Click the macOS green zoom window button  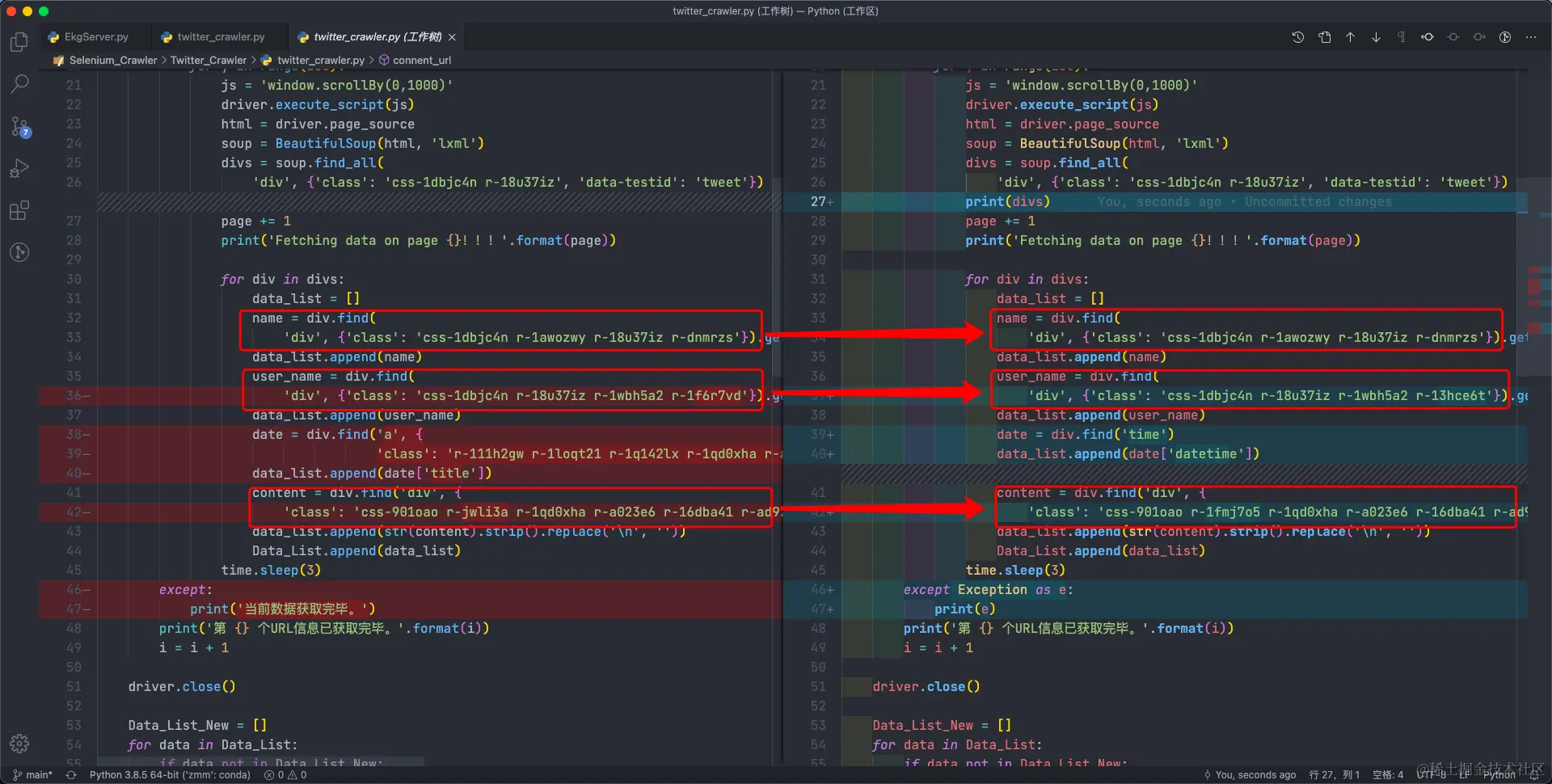point(44,11)
